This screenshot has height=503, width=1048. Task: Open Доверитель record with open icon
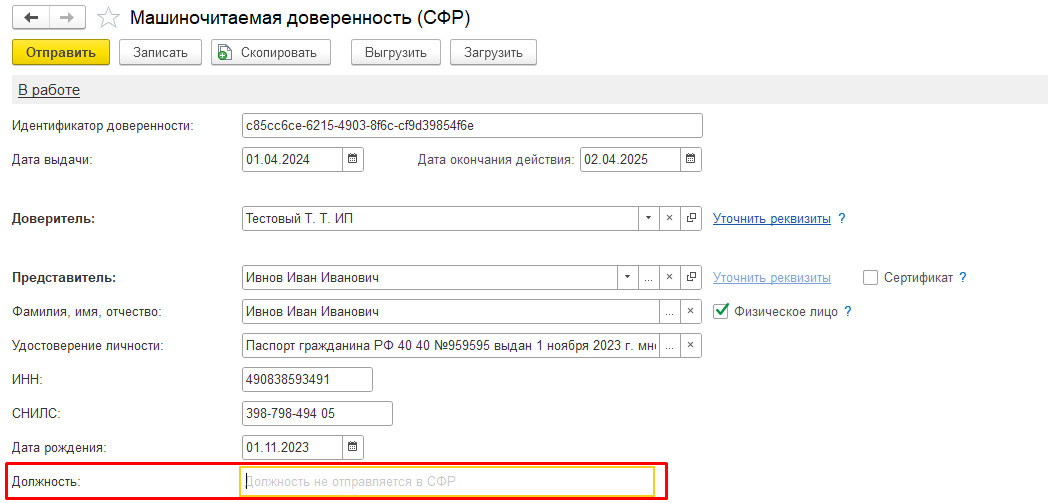[x=690, y=218]
